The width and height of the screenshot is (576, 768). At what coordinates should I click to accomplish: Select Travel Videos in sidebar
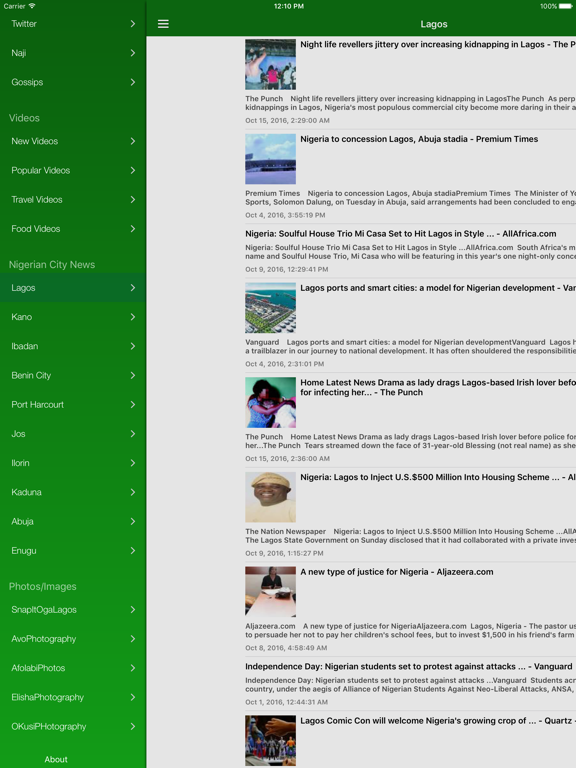[73, 199]
